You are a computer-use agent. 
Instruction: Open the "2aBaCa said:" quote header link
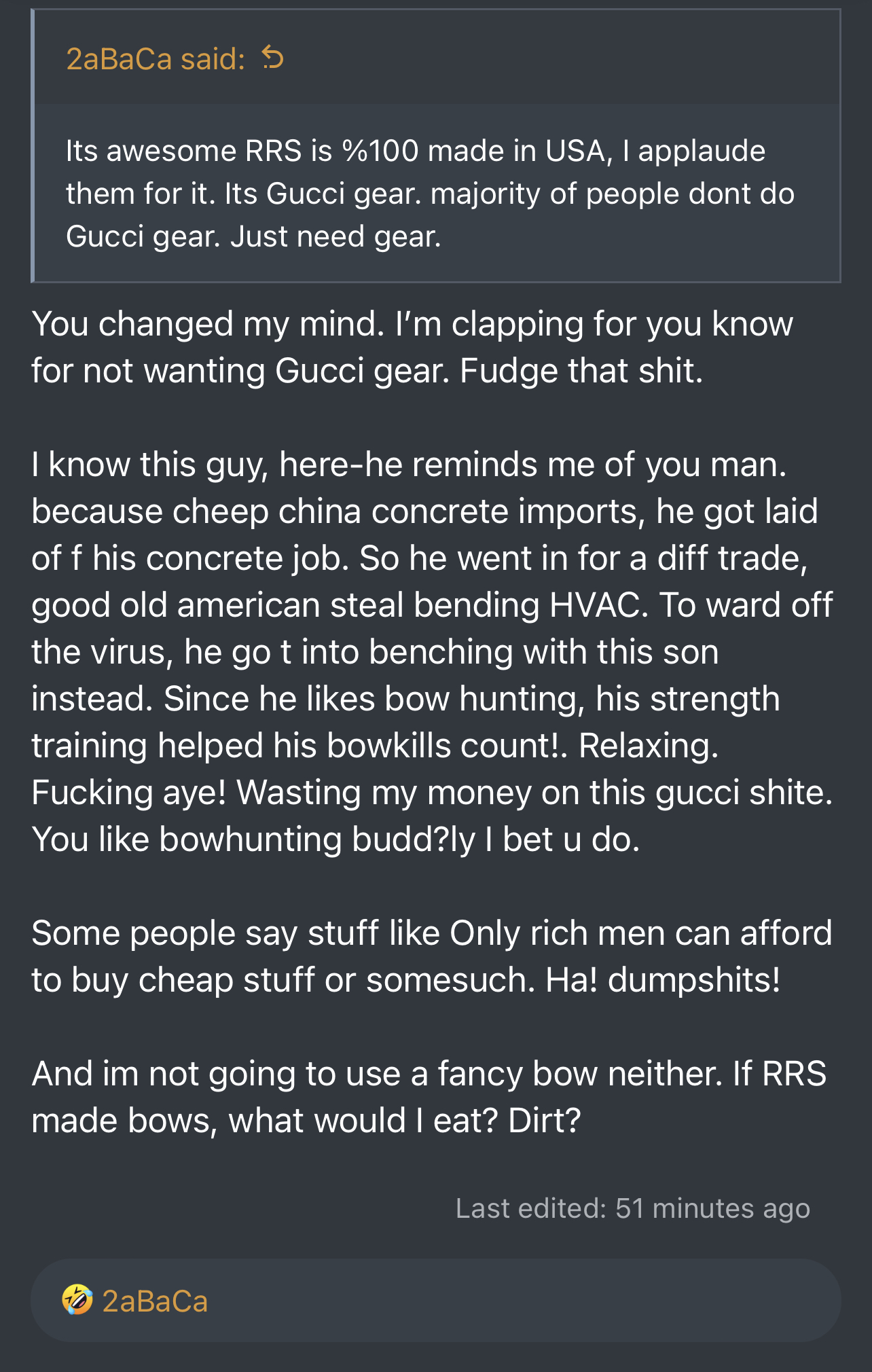click(x=156, y=59)
